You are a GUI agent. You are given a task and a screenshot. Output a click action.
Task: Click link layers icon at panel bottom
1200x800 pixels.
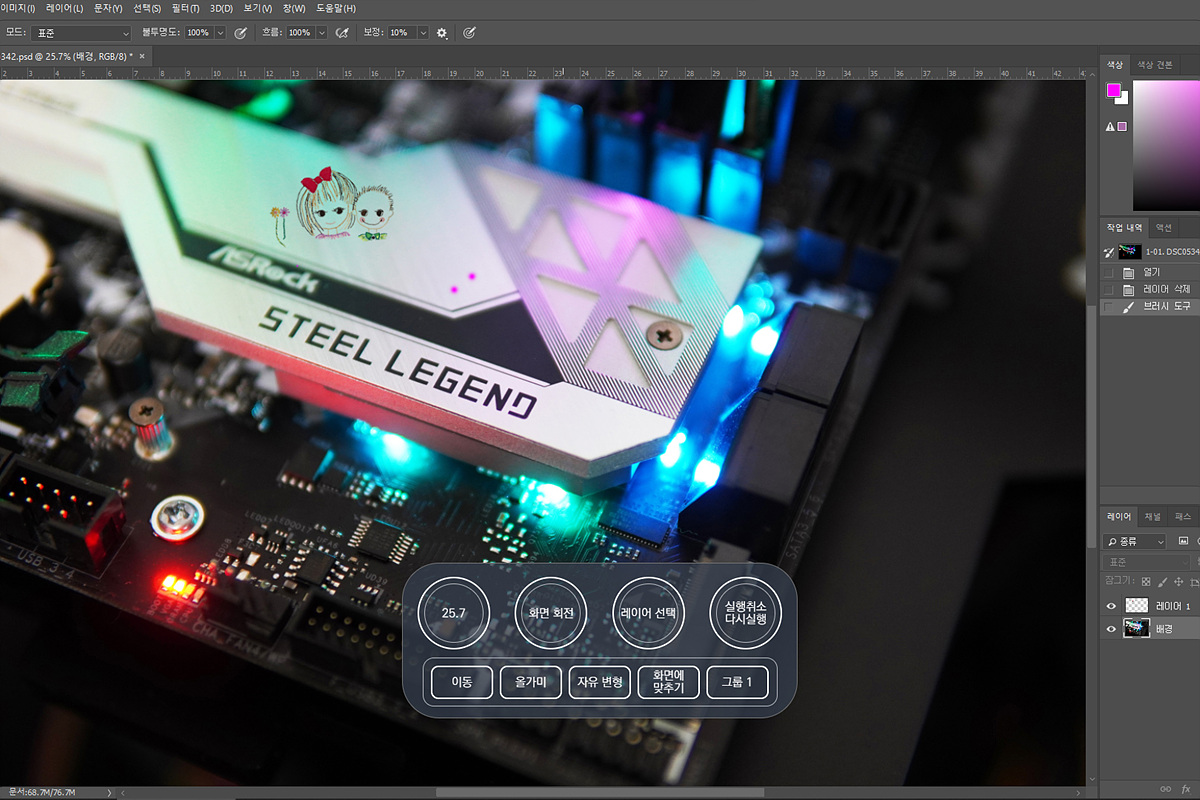coord(1166,789)
